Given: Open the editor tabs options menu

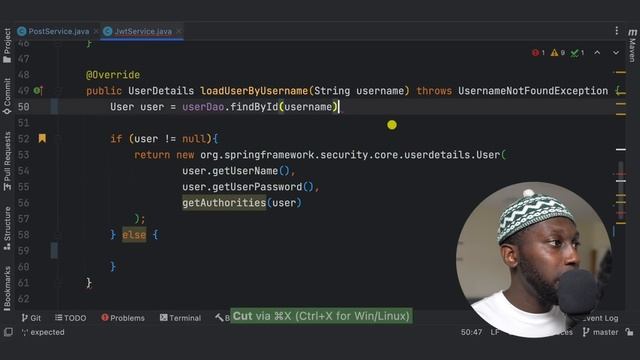Looking at the screenshot, I should (616, 31).
